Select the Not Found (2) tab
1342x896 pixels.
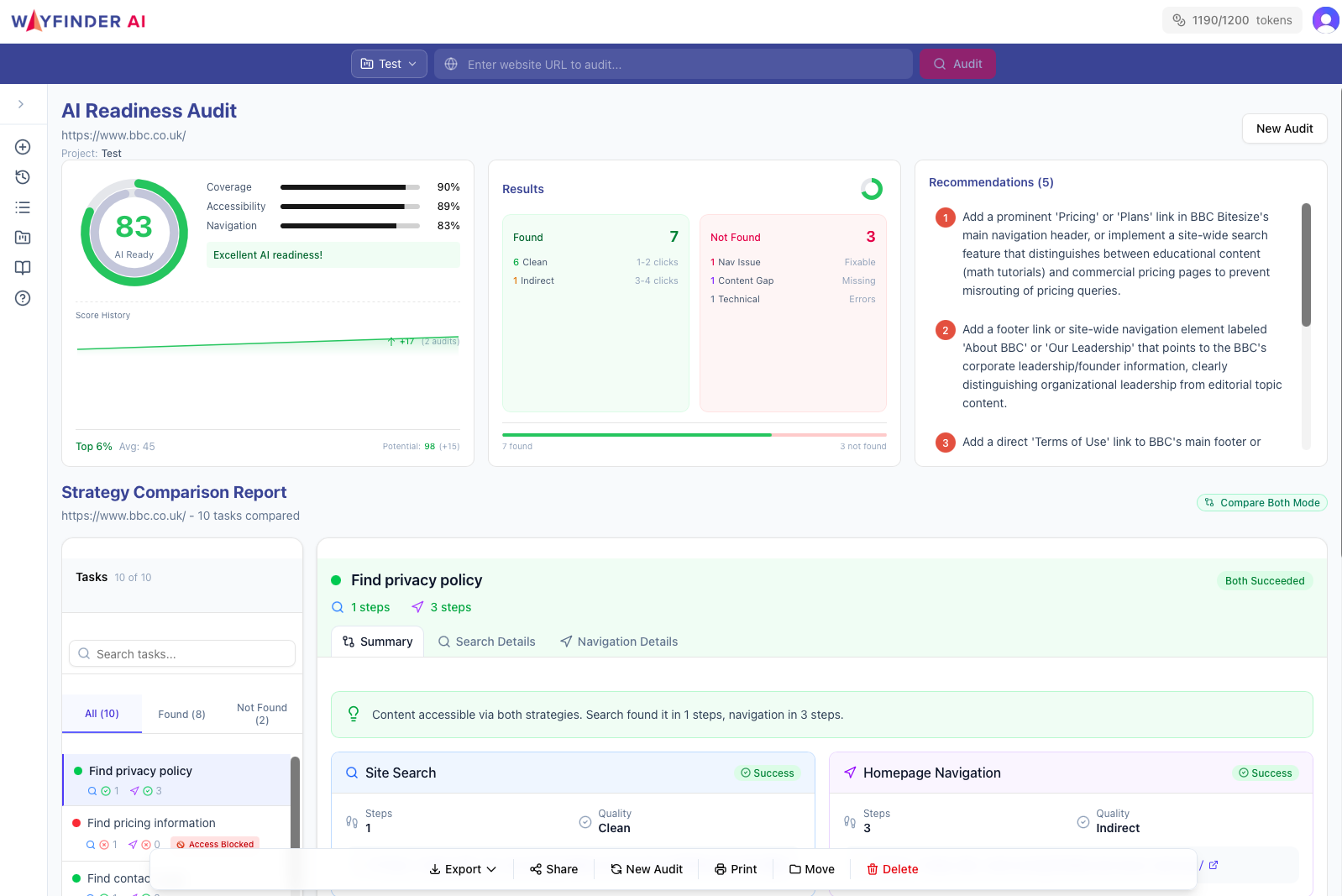tap(262, 714)
